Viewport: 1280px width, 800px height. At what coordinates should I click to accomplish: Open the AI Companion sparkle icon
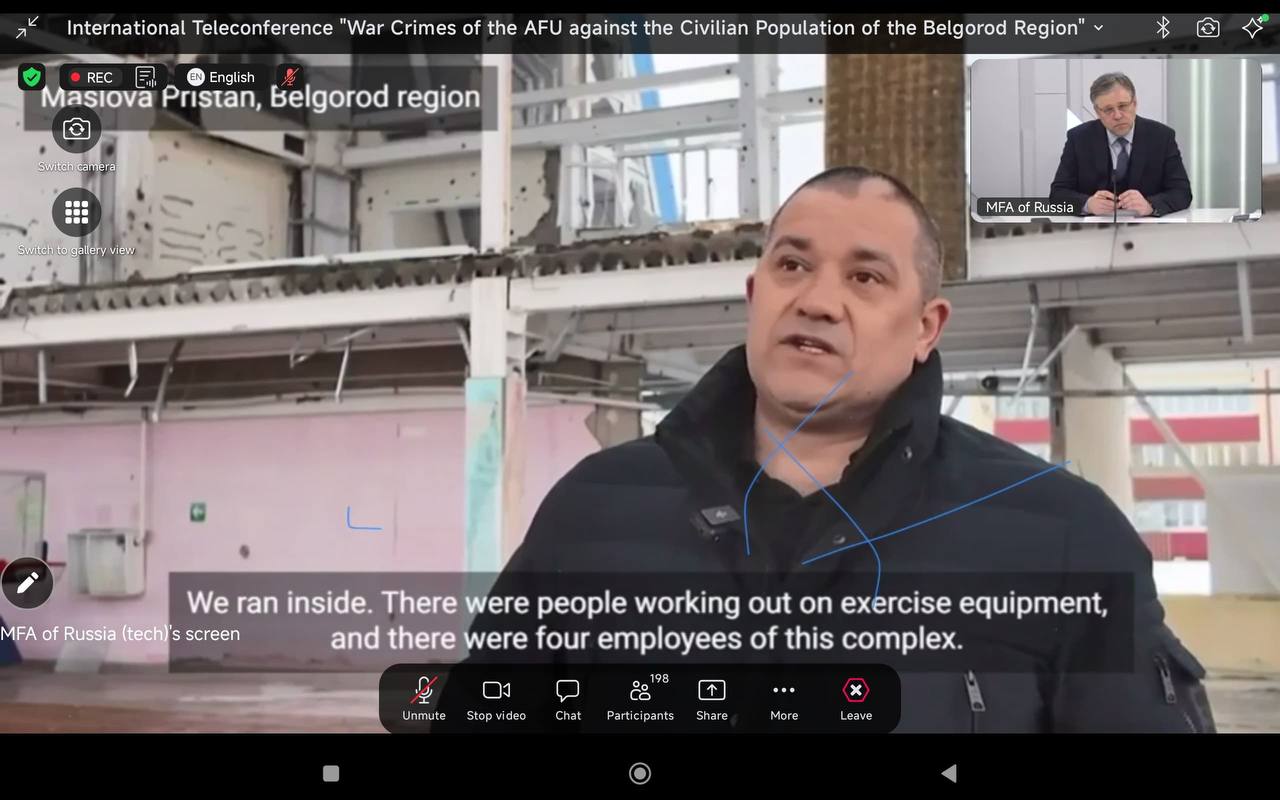tap(1252, 27)
